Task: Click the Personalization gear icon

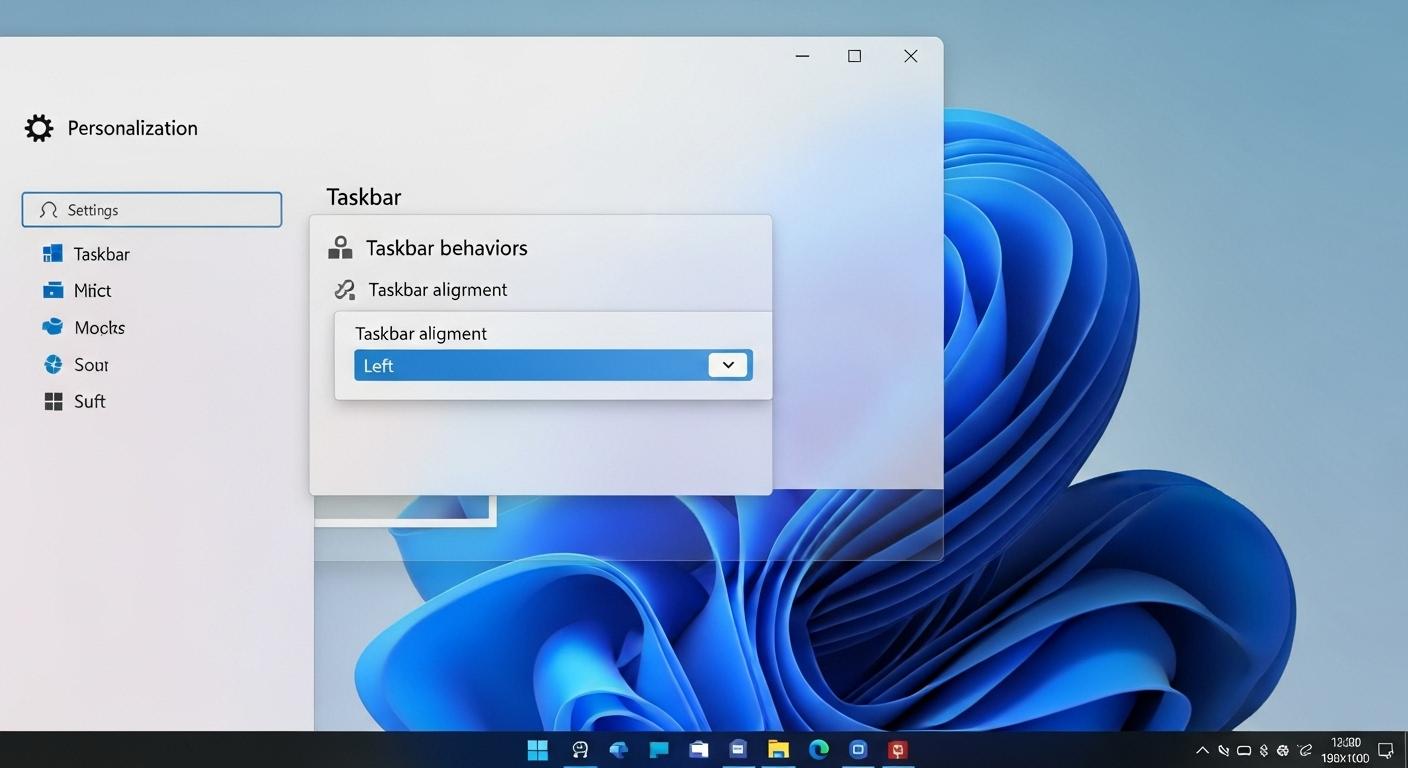Action: click(x=38, y=127)
